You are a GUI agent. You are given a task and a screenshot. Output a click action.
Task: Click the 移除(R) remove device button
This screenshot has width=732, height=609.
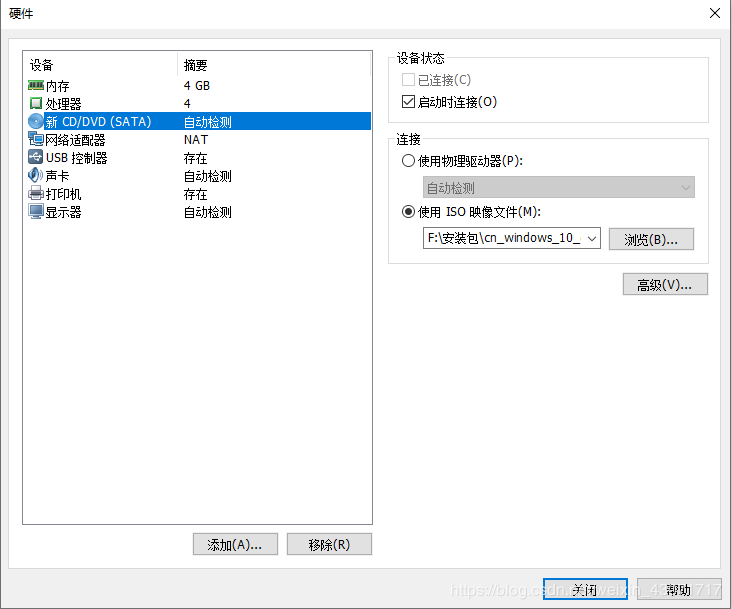[x=329, y=545]
